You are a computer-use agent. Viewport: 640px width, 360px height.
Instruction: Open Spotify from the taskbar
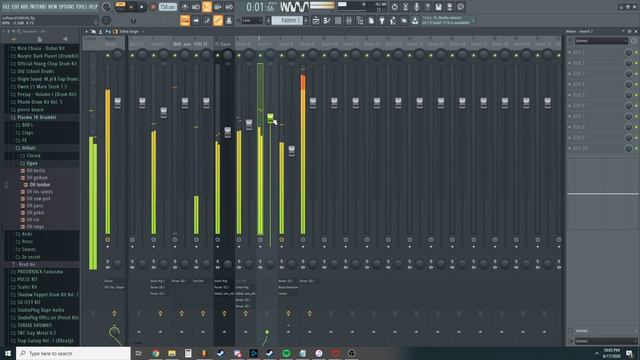[x=286, y=353]
